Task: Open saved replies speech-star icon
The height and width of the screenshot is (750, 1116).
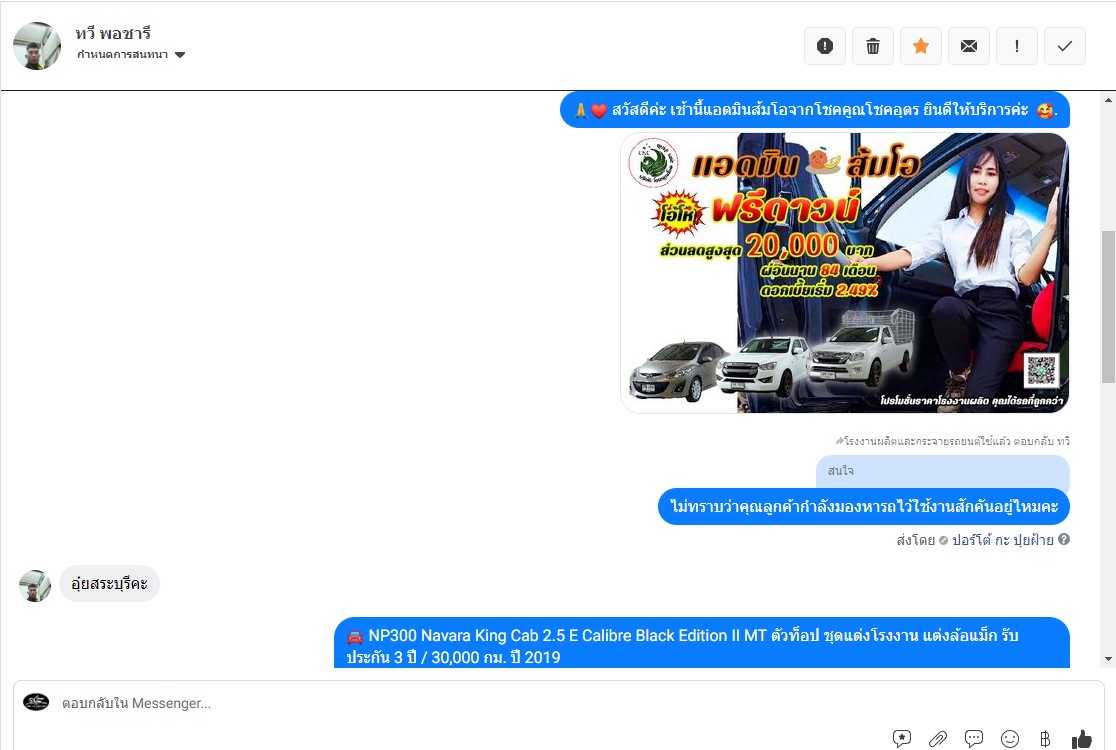Action: 901,739
